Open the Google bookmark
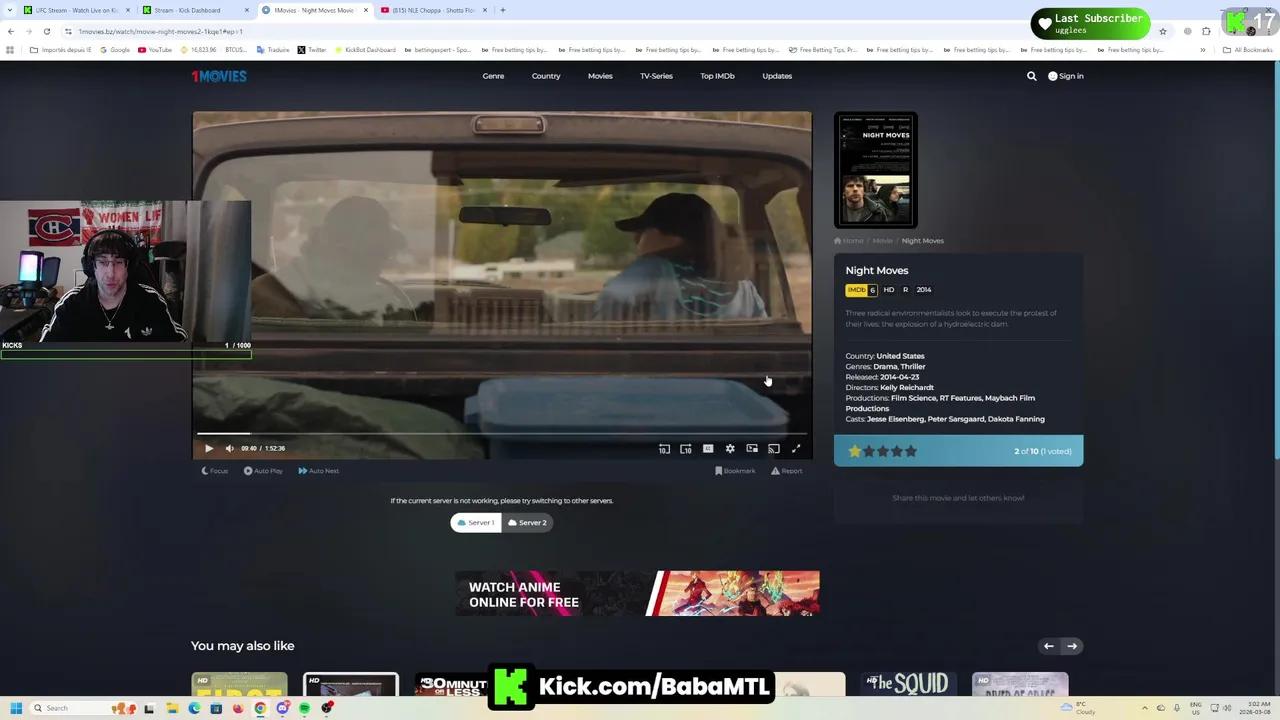 tap(115, 50)
